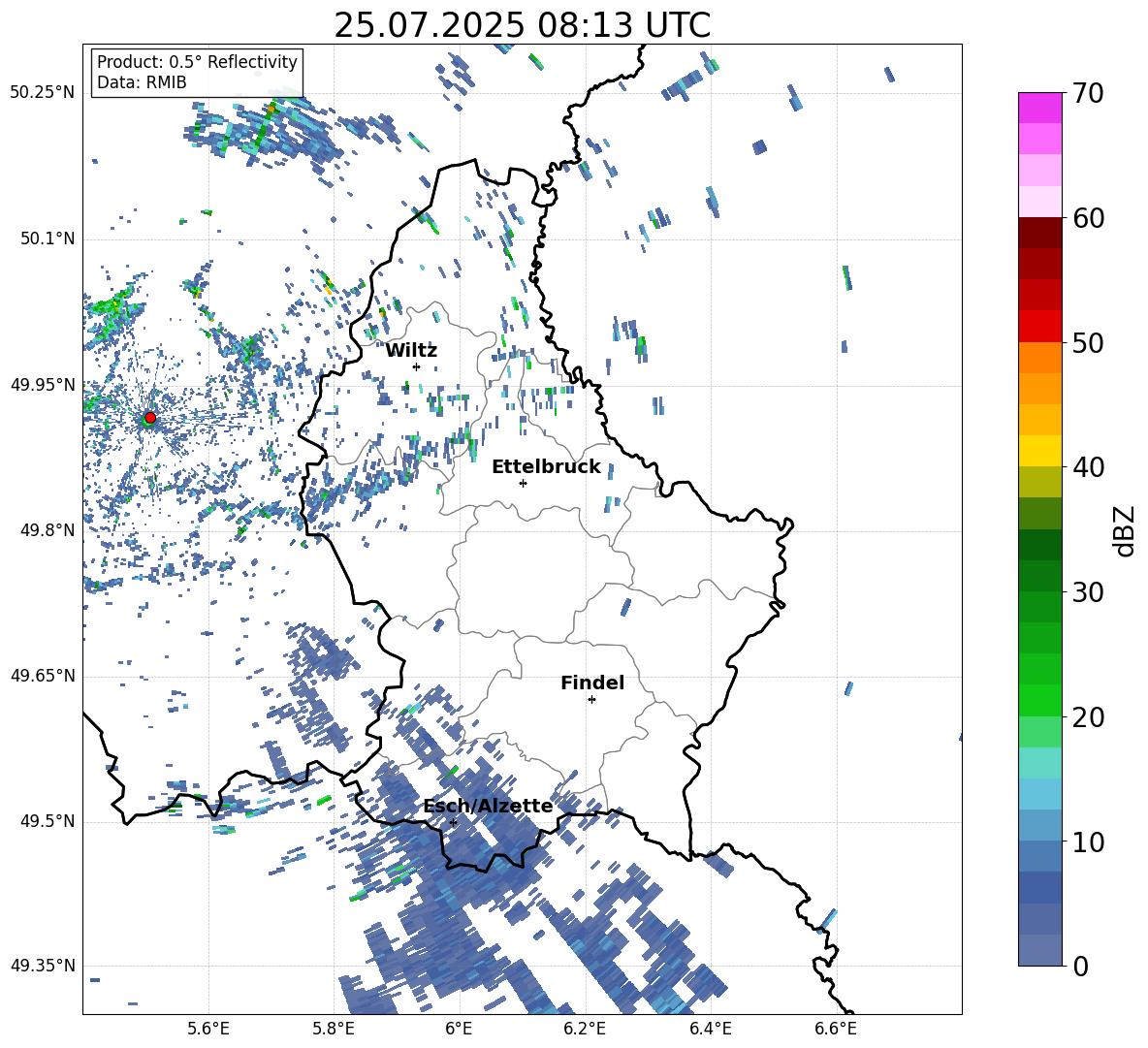Click the longitude label 6.6°E

(836, 1029)
